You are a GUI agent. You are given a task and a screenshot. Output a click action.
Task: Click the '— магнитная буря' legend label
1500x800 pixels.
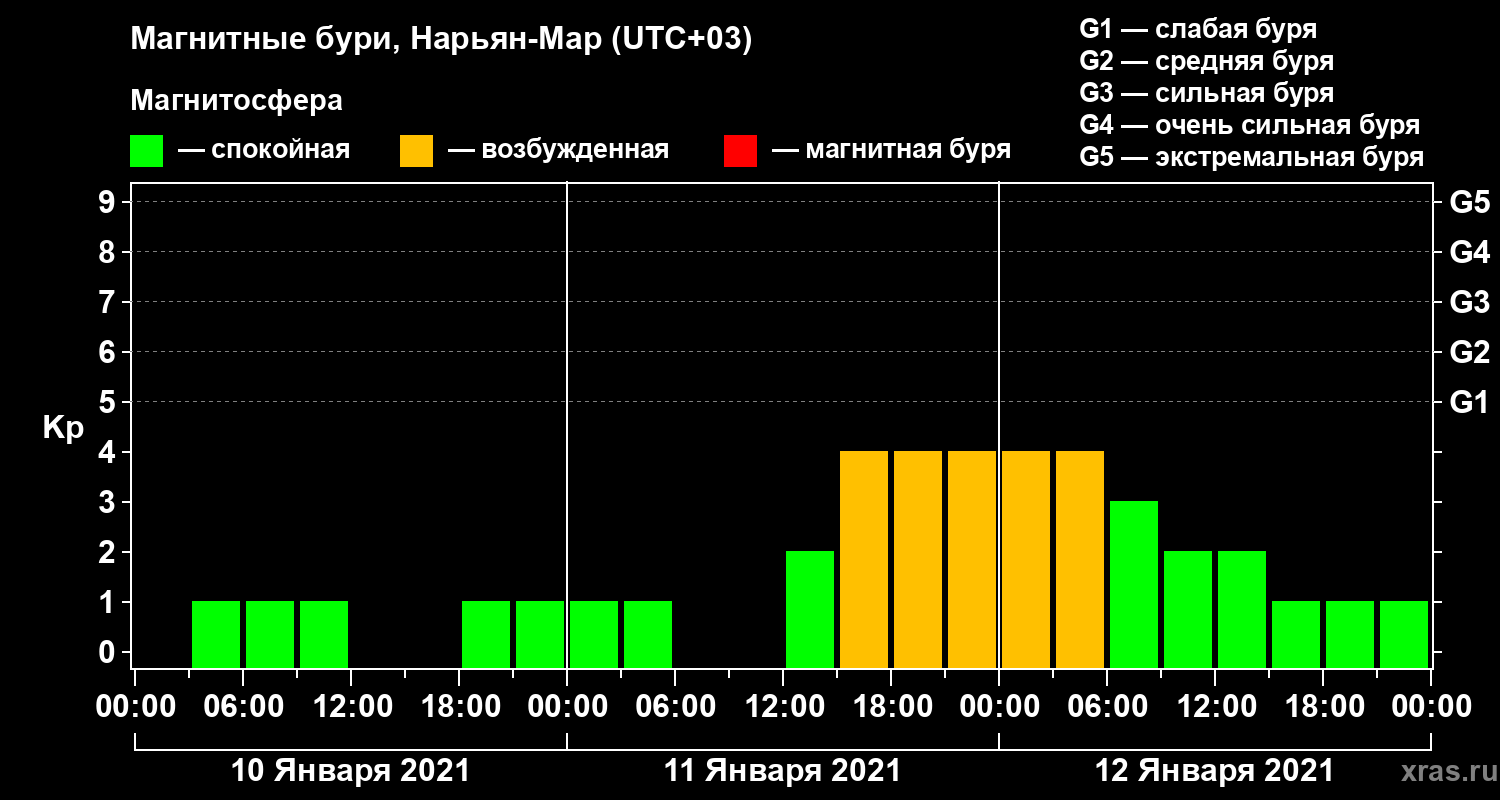(x=891, y=150)
